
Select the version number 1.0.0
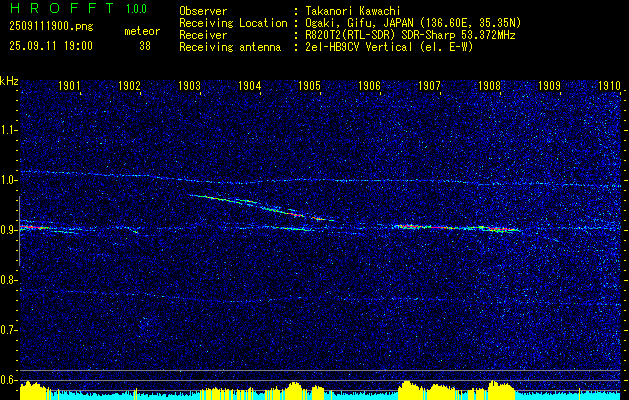pyautogui.click(x=136, y=9)
